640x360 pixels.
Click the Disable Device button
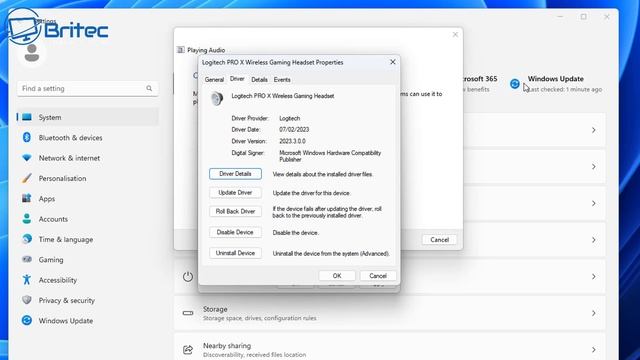235,232
